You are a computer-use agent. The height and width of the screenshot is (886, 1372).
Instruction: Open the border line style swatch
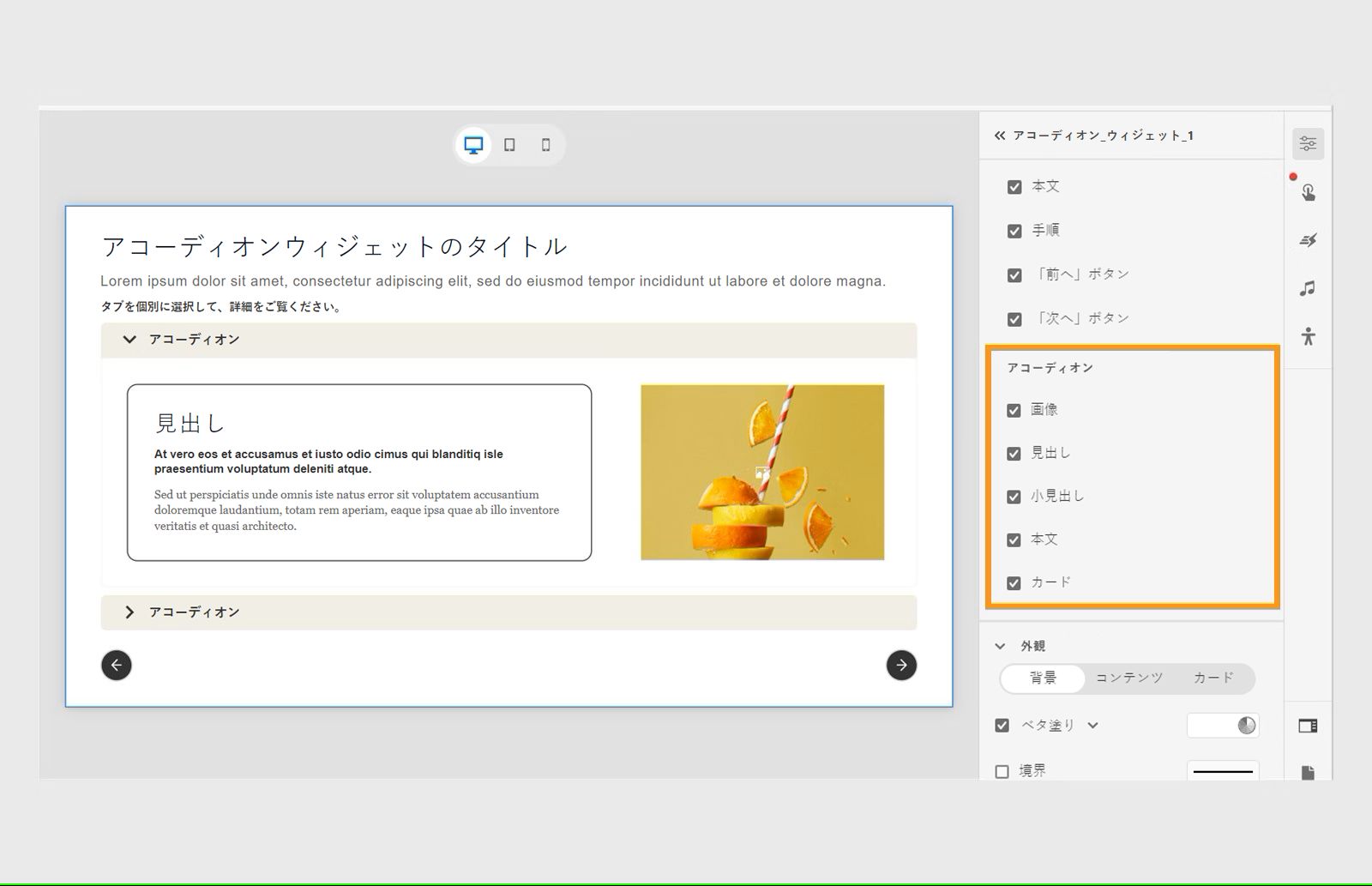pyautogui.click(x=1223, y=771)
